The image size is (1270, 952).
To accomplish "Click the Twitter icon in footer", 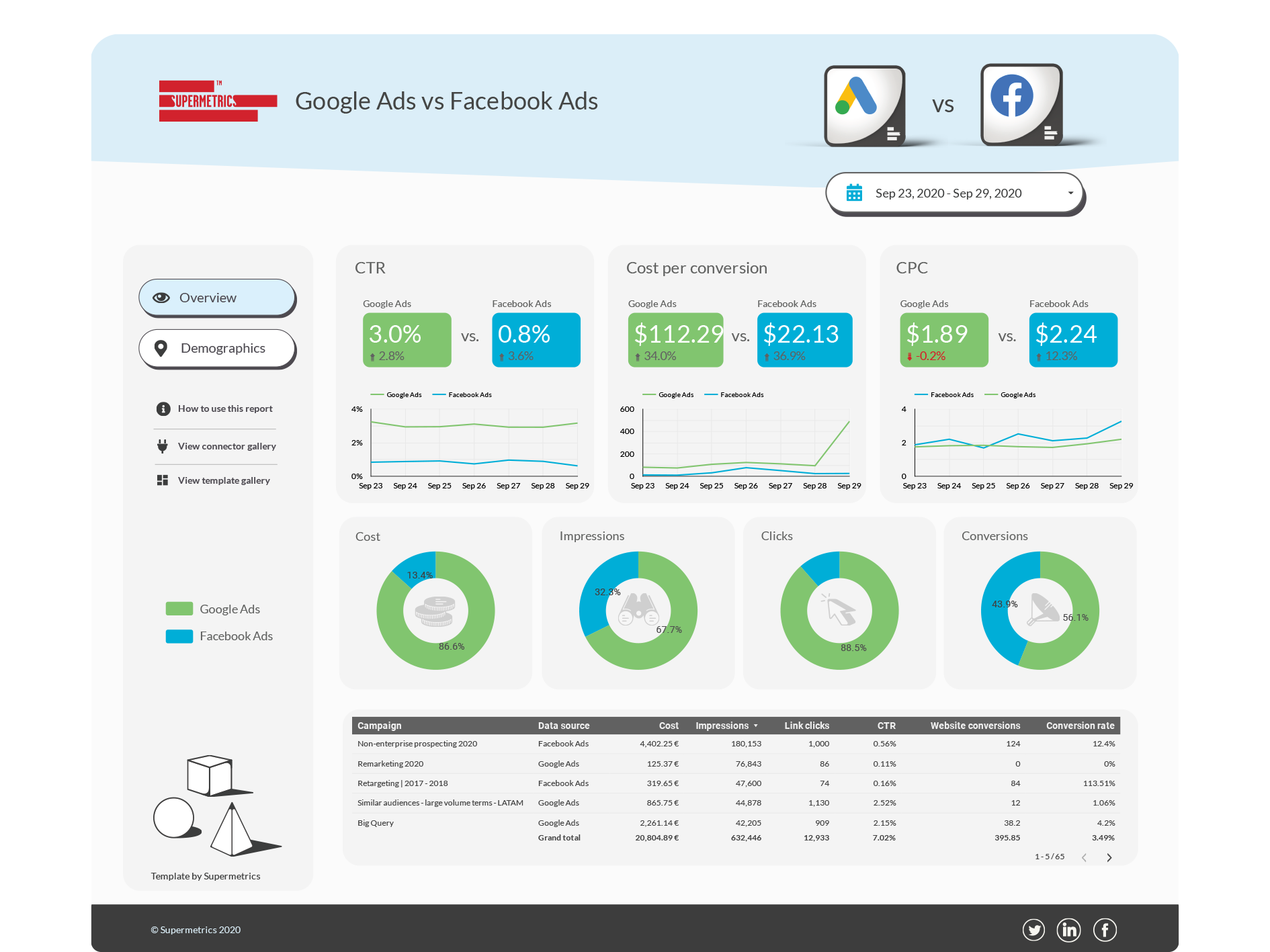I will (x=1033, y=930).
